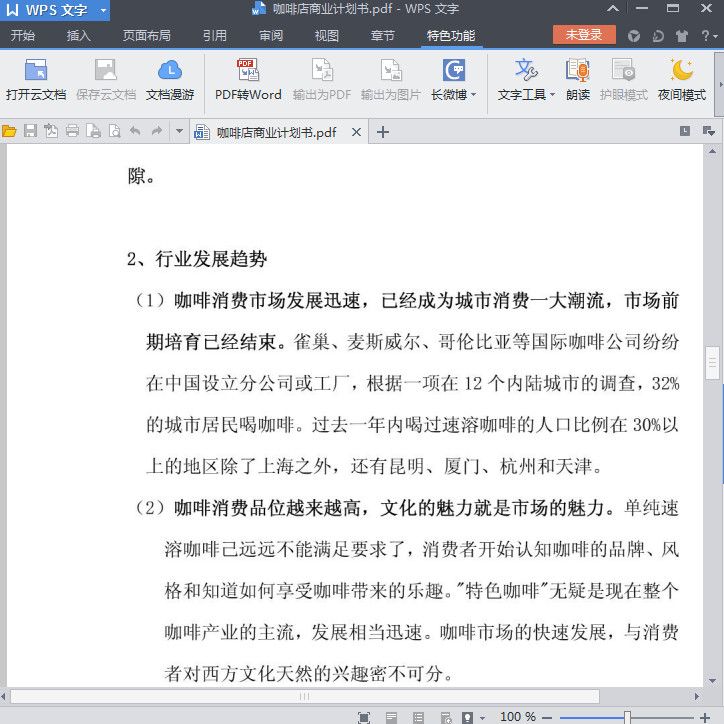The image size is (724, 724).
Task: Close the 咖啡店商业计划书.pdf tab
Action: (356, 133)
